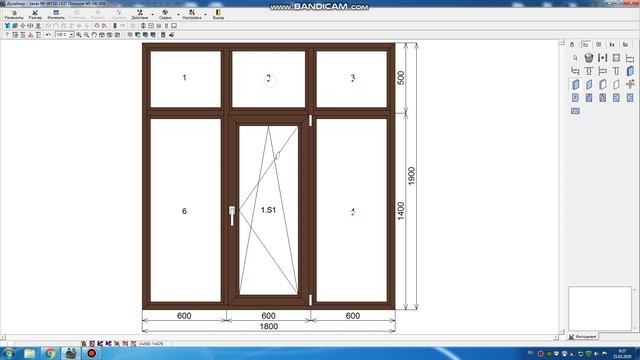Click the 1800 total width dimension
This screenshot has width=640, height=360.
click(x=269, y=327)
